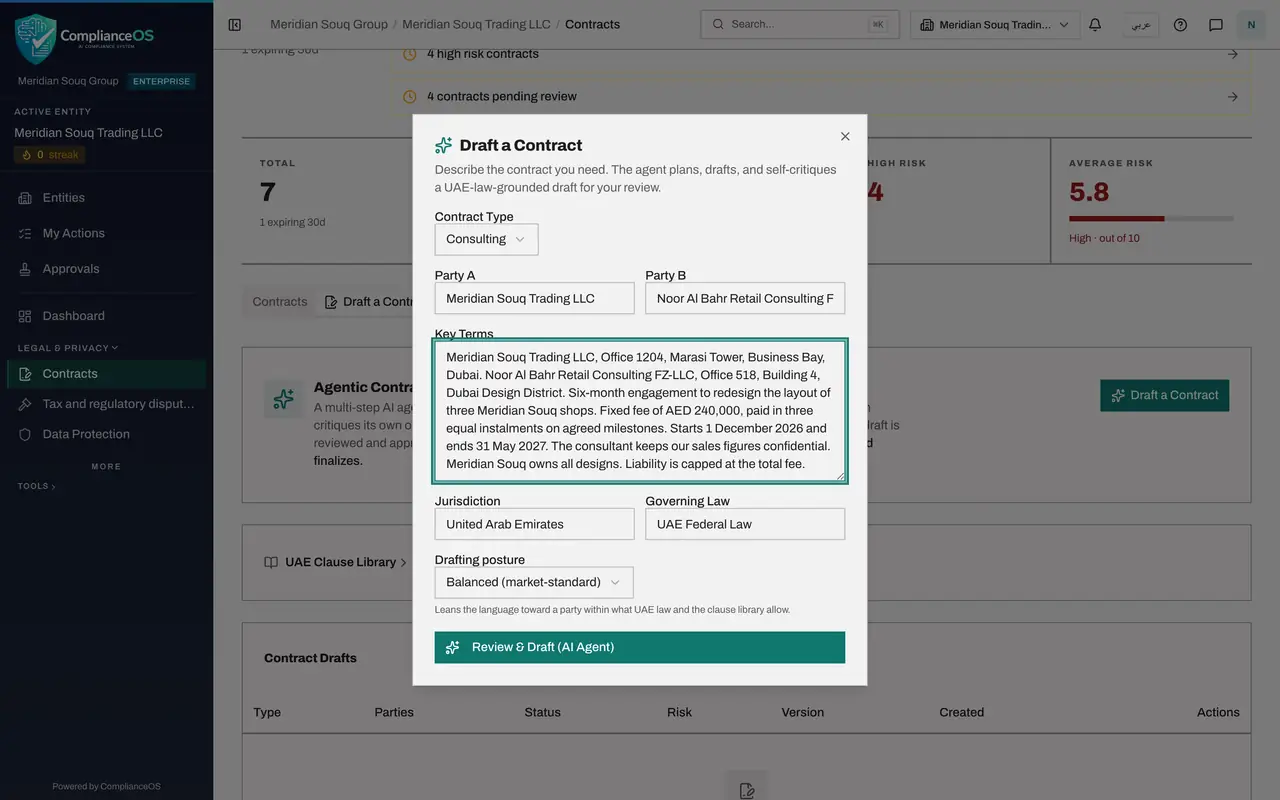This screenshot has height=800, width=1280.
Task: Open the entity switcher dropdown in header
Action: (x=995, y=24)
